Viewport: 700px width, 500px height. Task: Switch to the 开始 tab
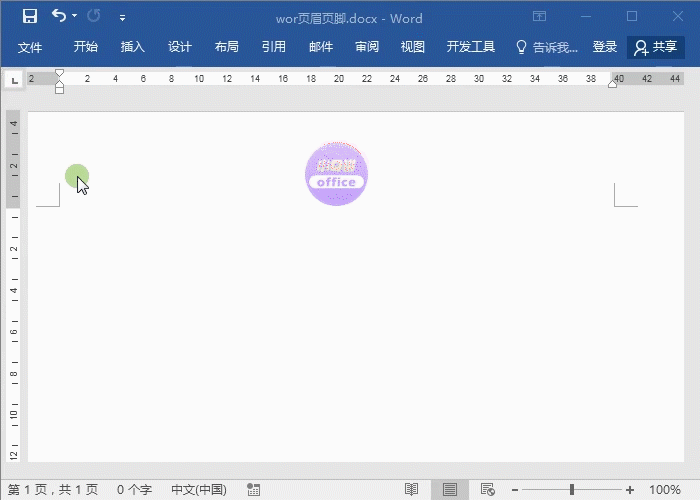click(85, 47)
